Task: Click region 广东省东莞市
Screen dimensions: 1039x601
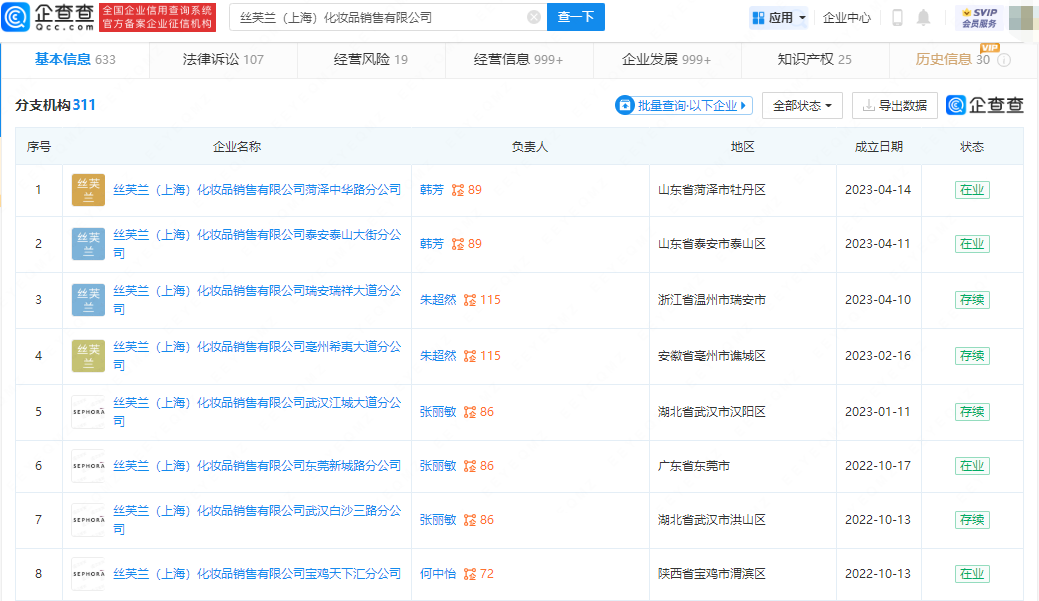Action: 694,466
